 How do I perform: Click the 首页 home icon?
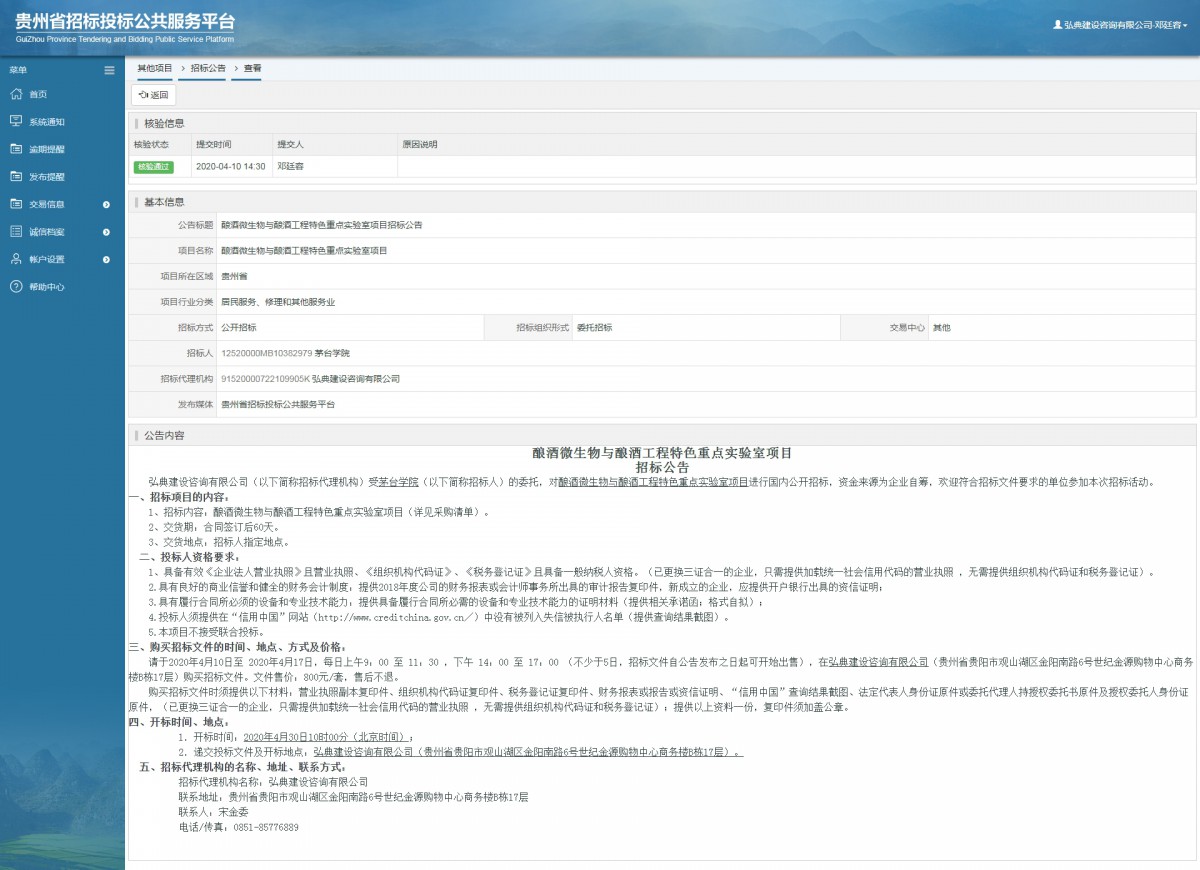point(15,94)
